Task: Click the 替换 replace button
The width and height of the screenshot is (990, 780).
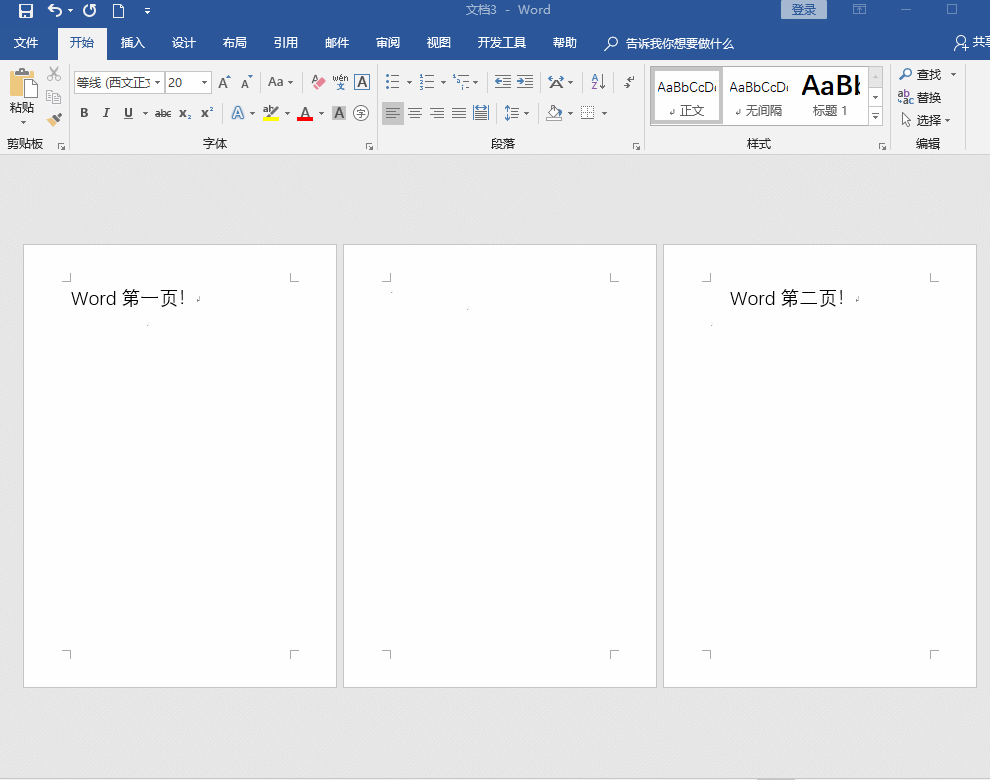Action: (x=920, y=97)
